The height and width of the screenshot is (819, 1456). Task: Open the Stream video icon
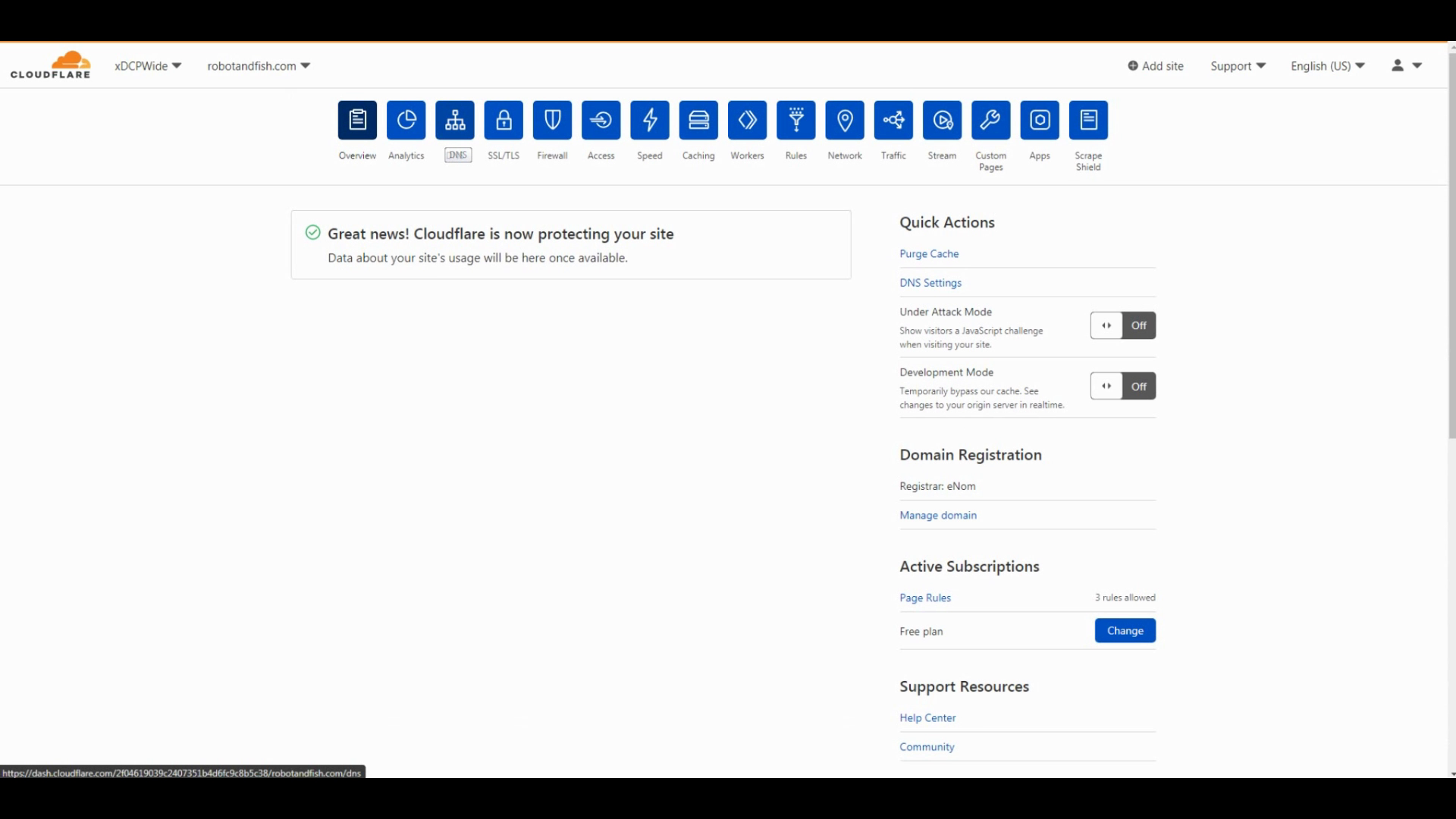[942, 120]
